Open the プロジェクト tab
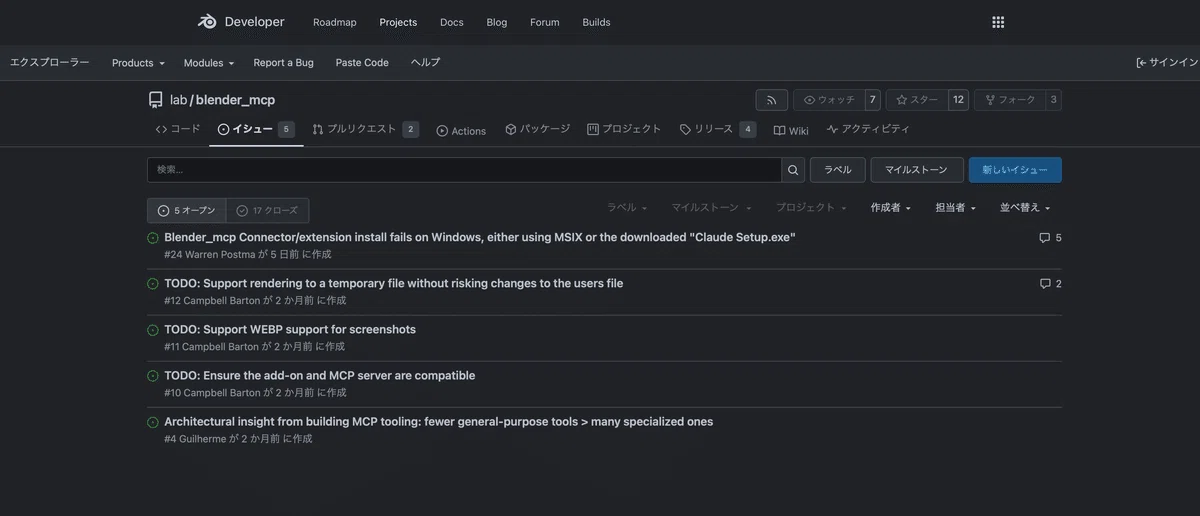 624,129
